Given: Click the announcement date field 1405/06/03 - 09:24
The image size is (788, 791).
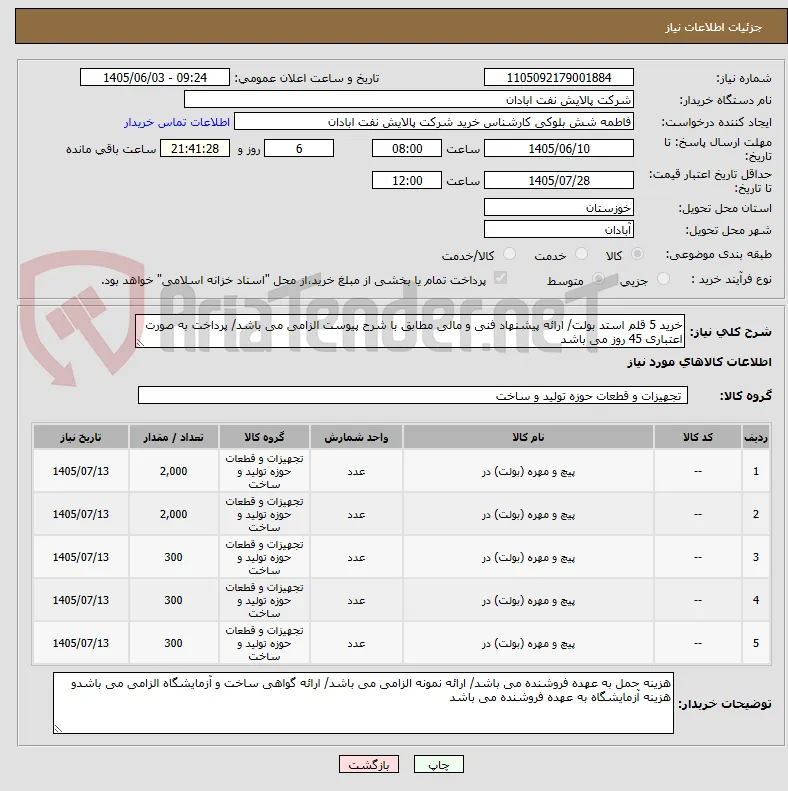Looking at the screenshot, I should pyautogui.click(x=154, y=78).
